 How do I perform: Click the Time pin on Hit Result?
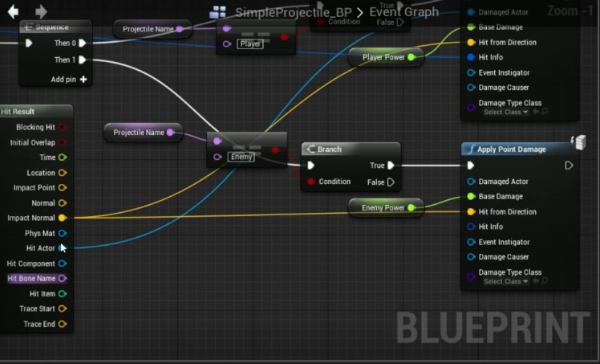point(62,157)
